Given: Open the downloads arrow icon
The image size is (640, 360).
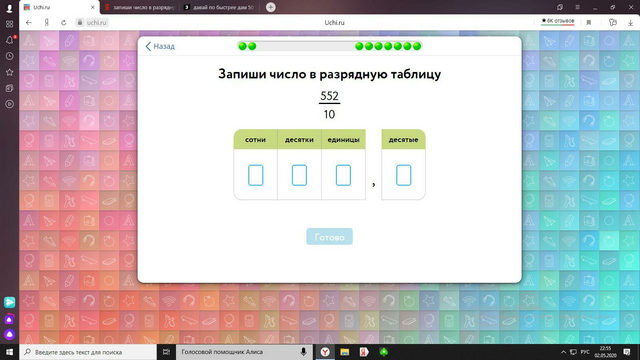Looking at the screenshot, I should click(630, 22).
